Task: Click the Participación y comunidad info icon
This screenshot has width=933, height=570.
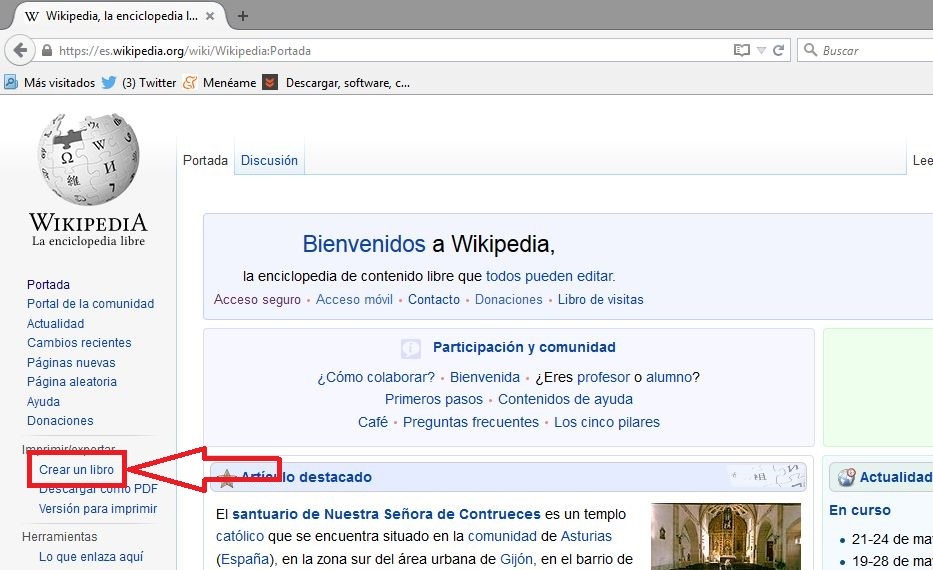Action: coord(411,348)
